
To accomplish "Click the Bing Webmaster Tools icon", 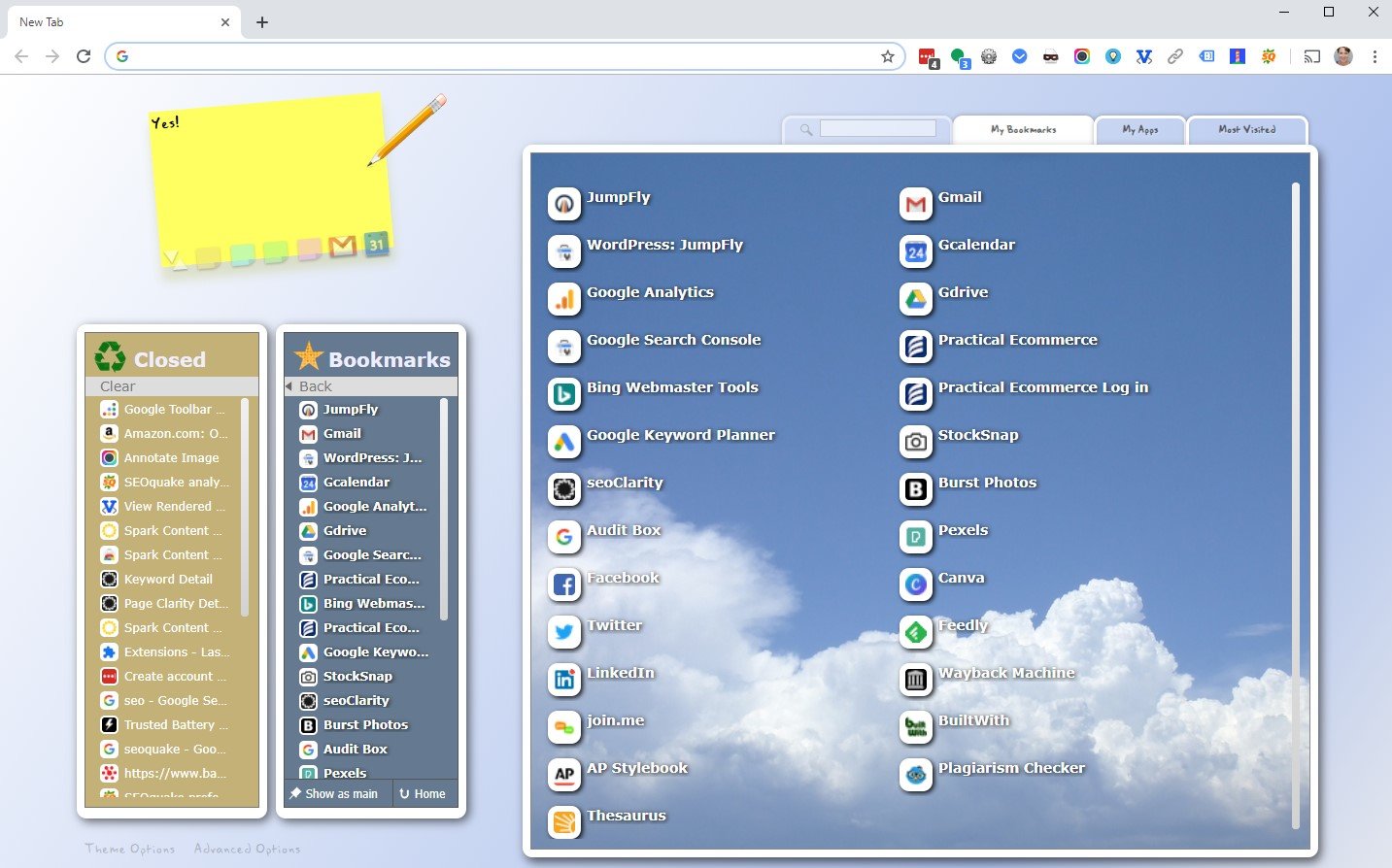I will pos(564,394).
